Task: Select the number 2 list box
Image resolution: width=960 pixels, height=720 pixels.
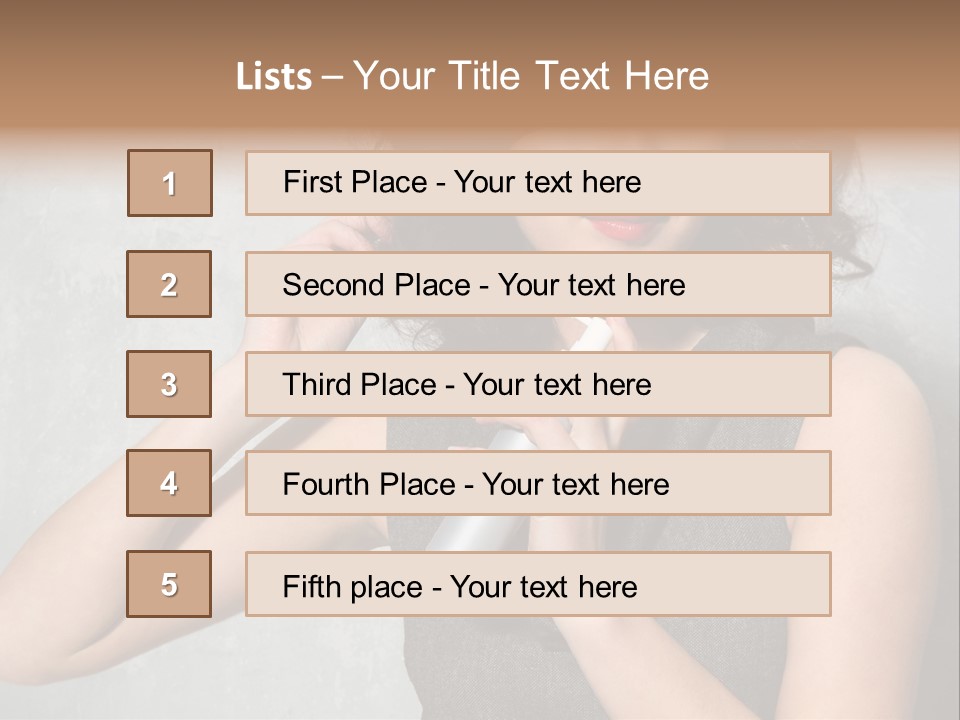Action: coord(169,284)
